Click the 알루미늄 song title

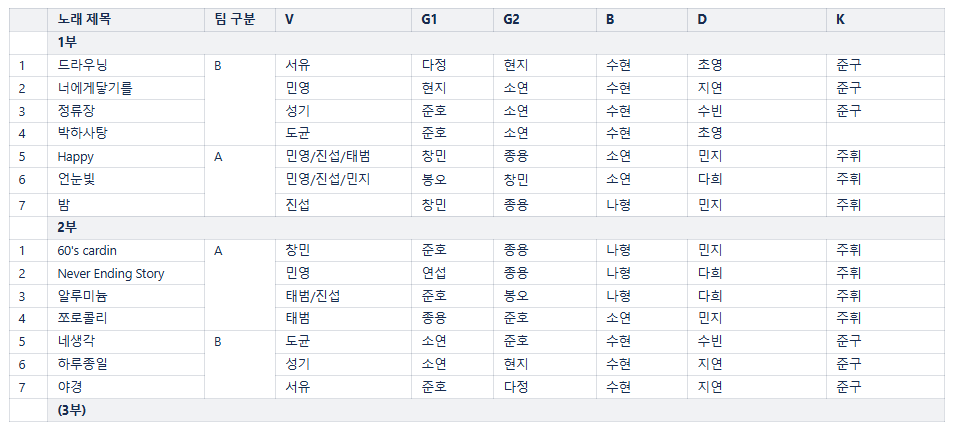click(x=82, y=296)
